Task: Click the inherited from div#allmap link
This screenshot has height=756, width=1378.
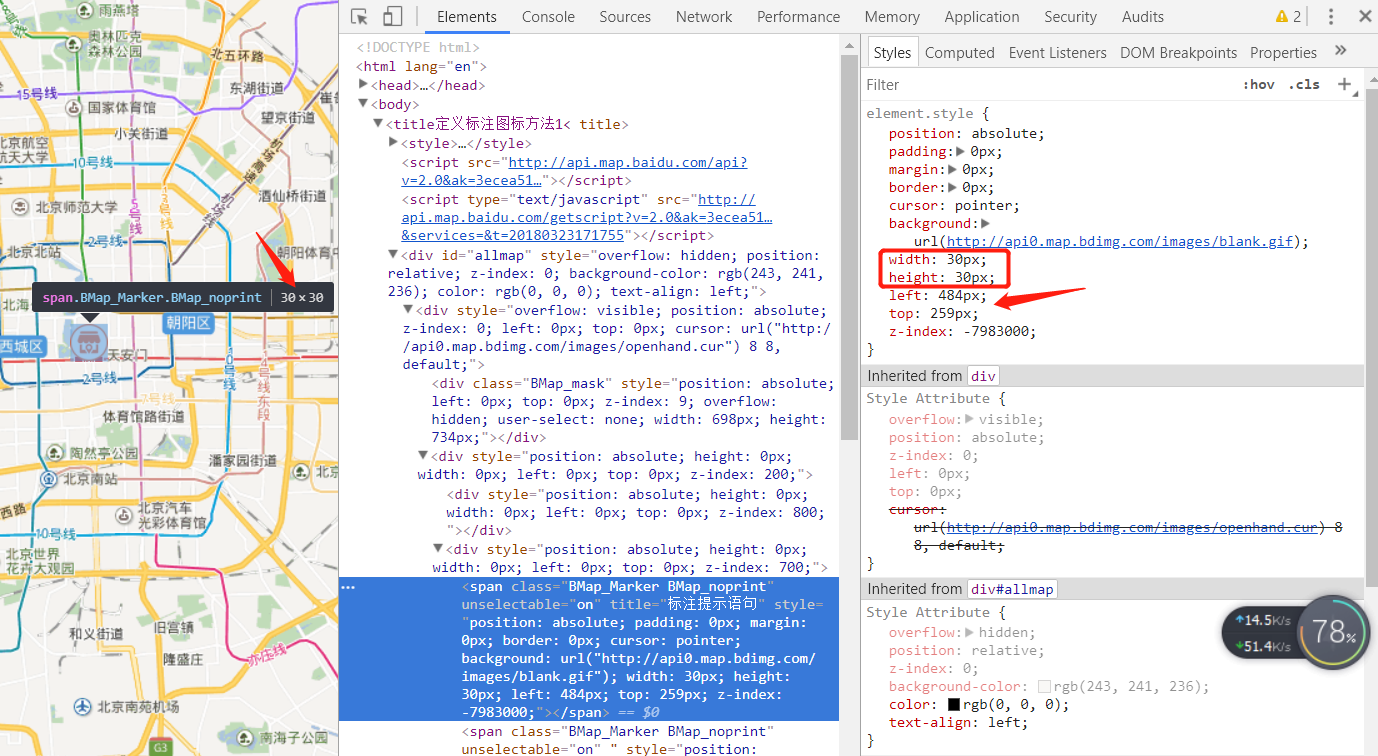Action: pos(1011,589)
